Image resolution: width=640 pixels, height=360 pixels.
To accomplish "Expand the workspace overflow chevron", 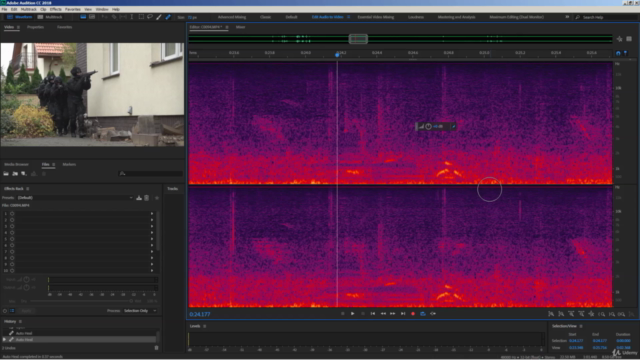I will (567, 17).
